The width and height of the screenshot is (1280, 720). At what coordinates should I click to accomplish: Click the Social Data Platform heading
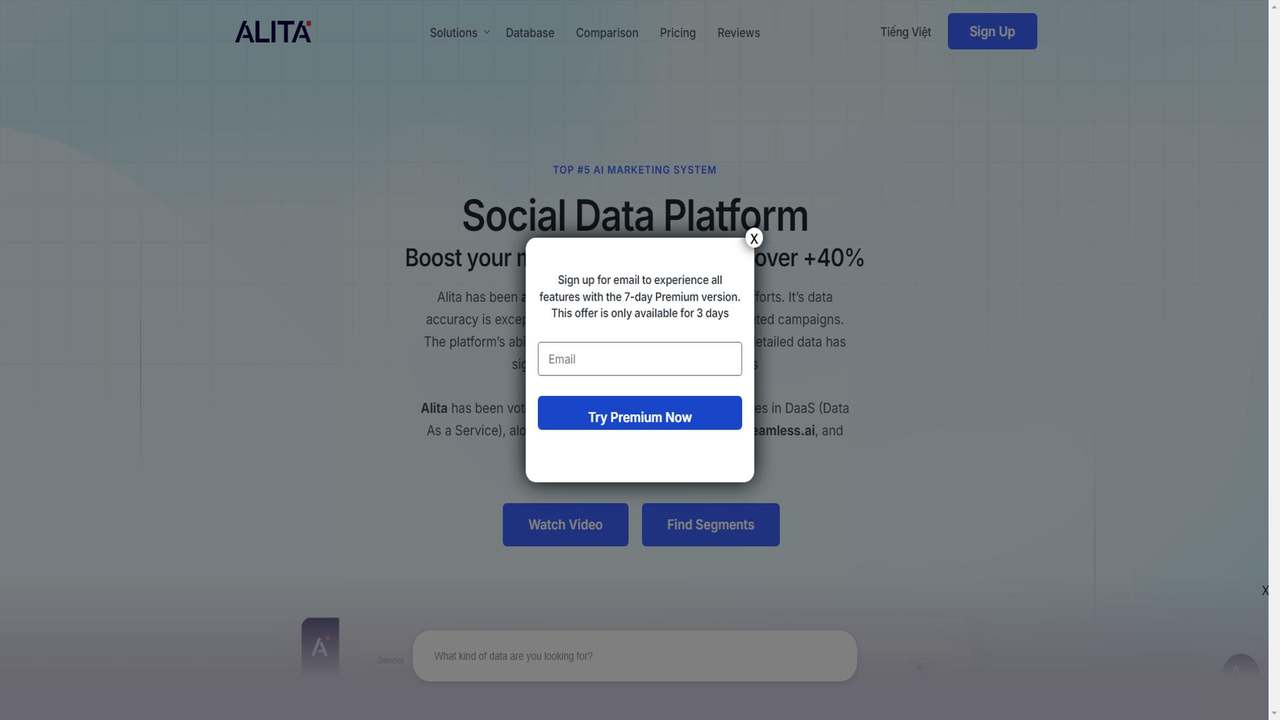point(635,216)
